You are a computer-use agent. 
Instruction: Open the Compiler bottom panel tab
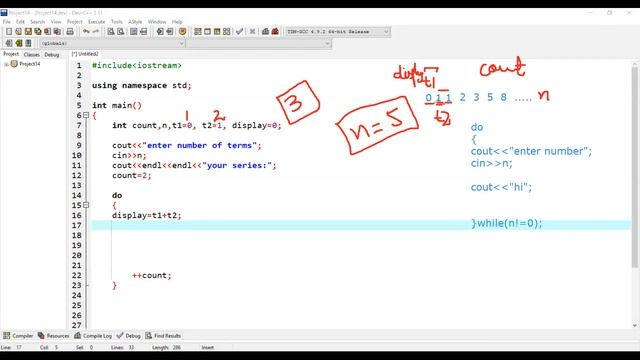[x=18, y=336]
